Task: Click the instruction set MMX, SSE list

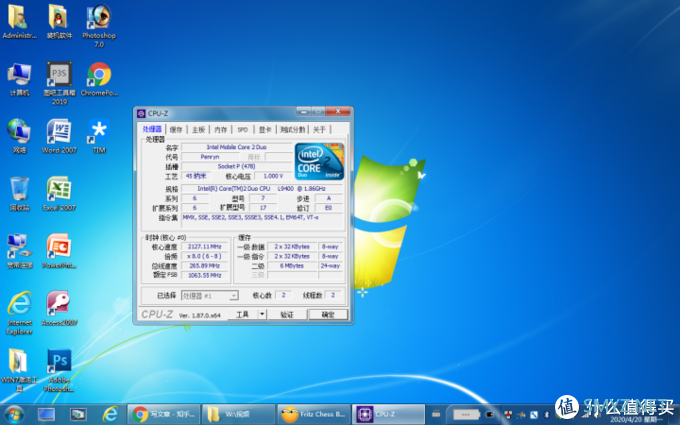Action: point(262,219)
